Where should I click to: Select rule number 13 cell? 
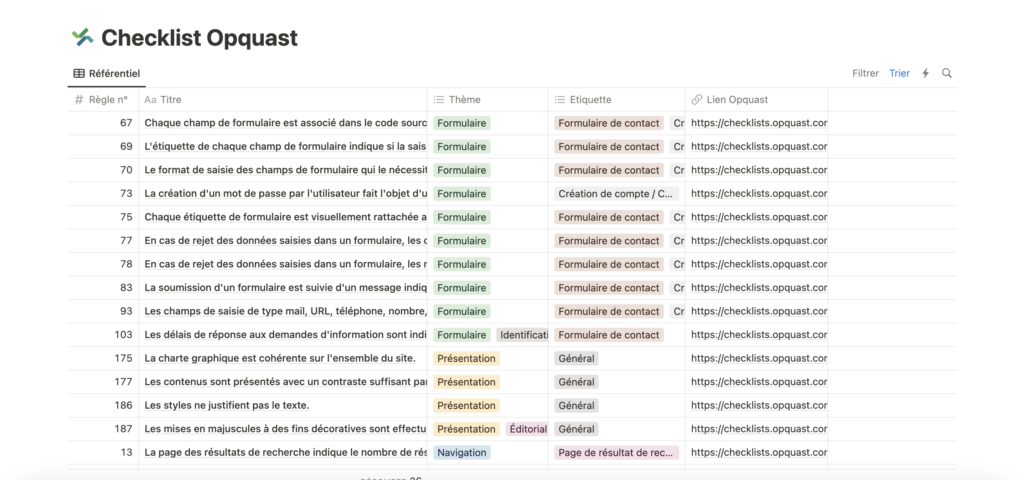coord(103,452)
